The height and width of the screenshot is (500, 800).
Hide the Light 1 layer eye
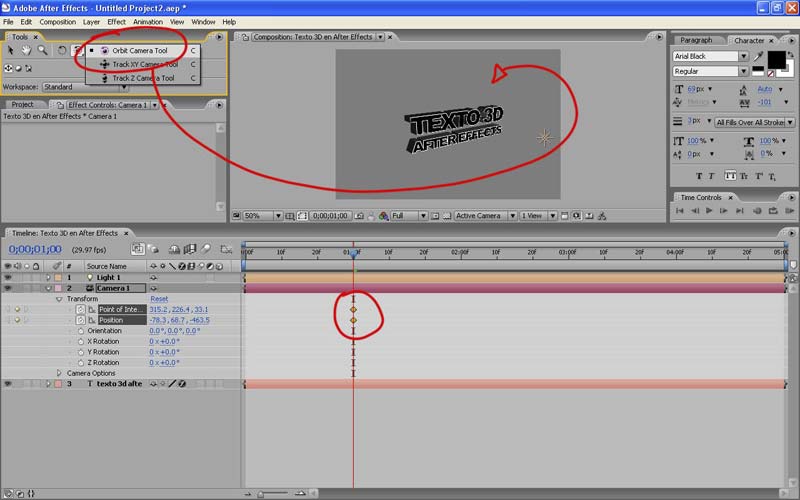point(8,278)
